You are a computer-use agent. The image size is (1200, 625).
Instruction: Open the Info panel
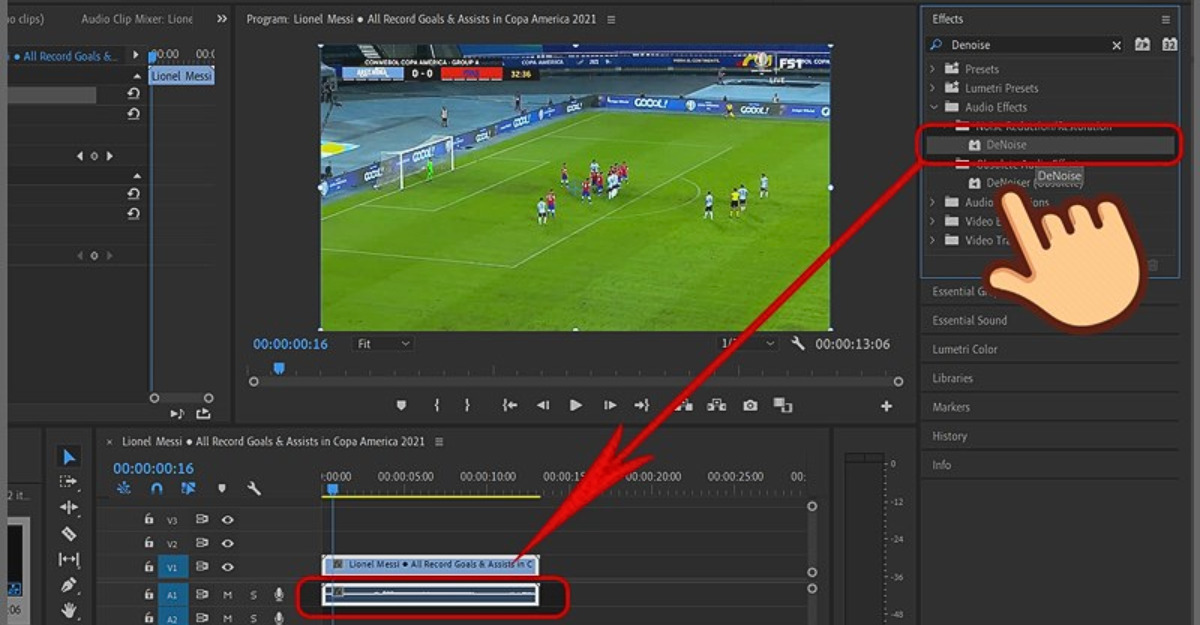pyautogui.click(x=942, y=465)
